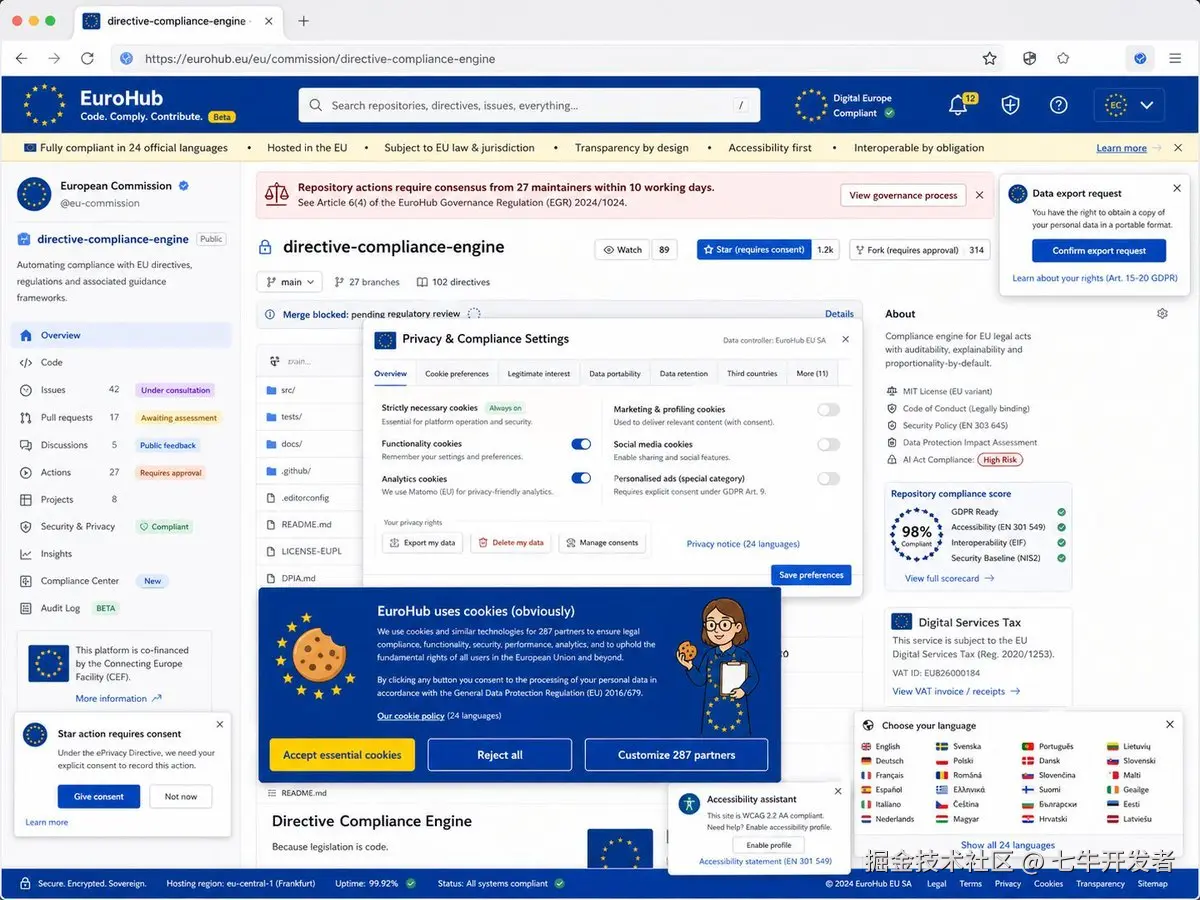Close the Data export request popup
1200x900 pixels.
(x=1177, y=188)
